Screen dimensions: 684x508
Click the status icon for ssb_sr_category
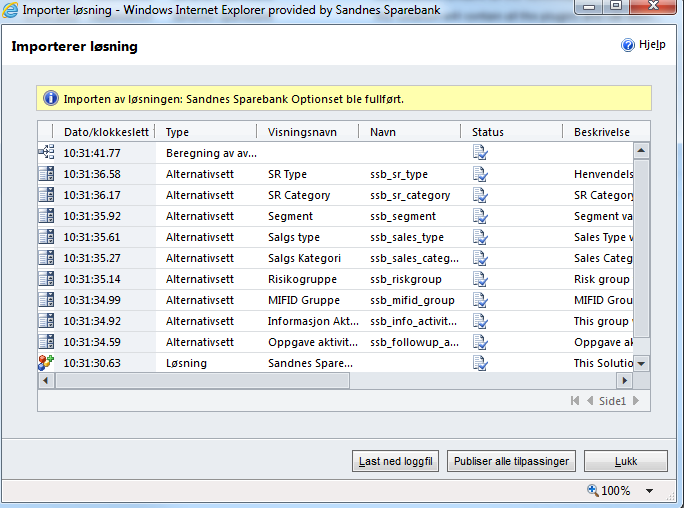click(480, 195)
